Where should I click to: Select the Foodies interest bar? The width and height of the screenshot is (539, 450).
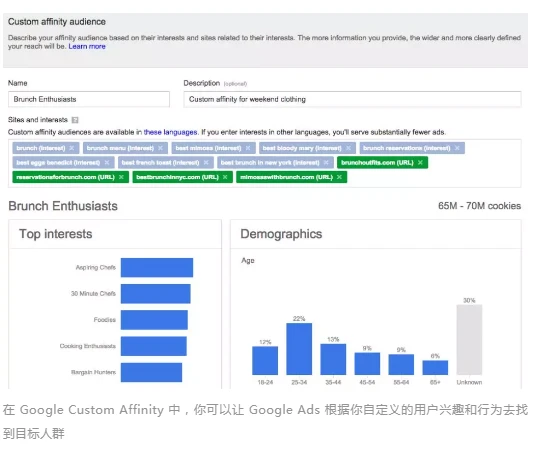154,320
